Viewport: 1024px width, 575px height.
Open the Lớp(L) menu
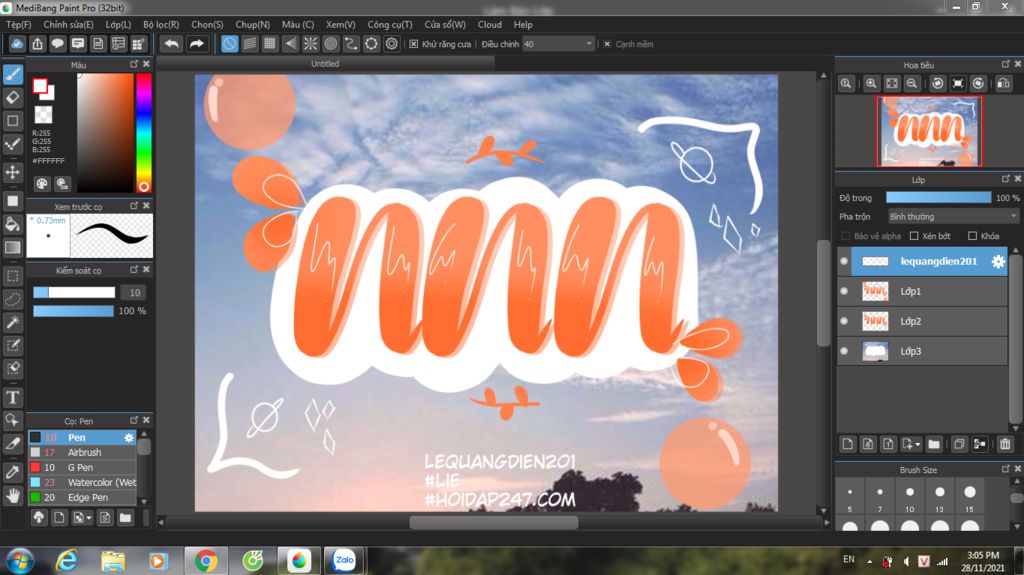118,24
